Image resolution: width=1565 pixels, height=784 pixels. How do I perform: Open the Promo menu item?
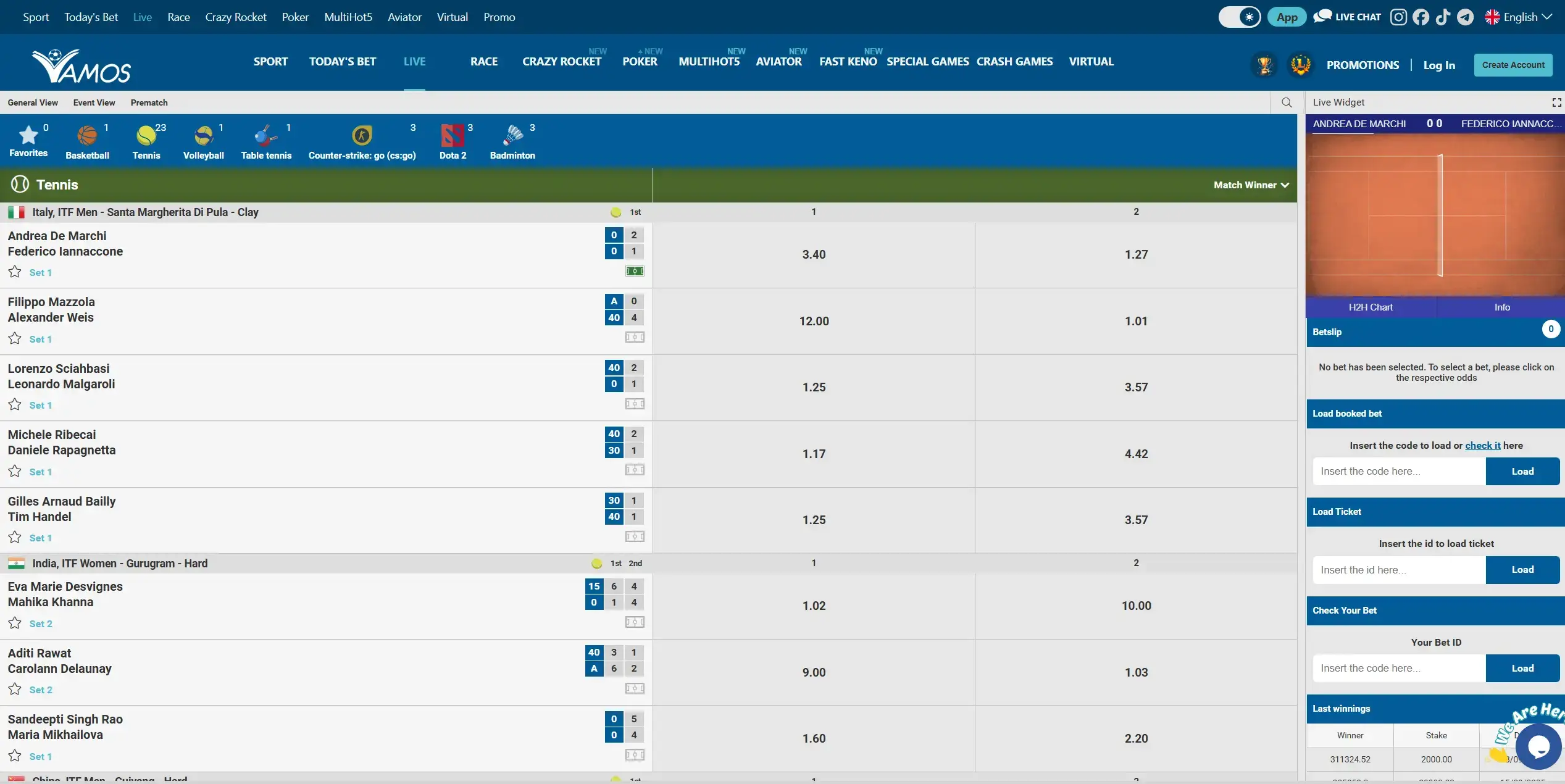coord(499,17)
